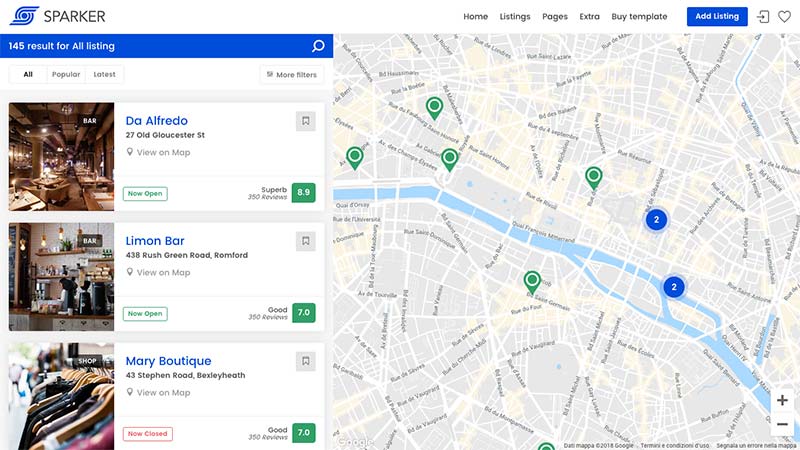Image resolution: width=800 pixels, height=450 pixels.
Task: Open the Mary Boutique listing thumbnail
Action: [61, 395]
